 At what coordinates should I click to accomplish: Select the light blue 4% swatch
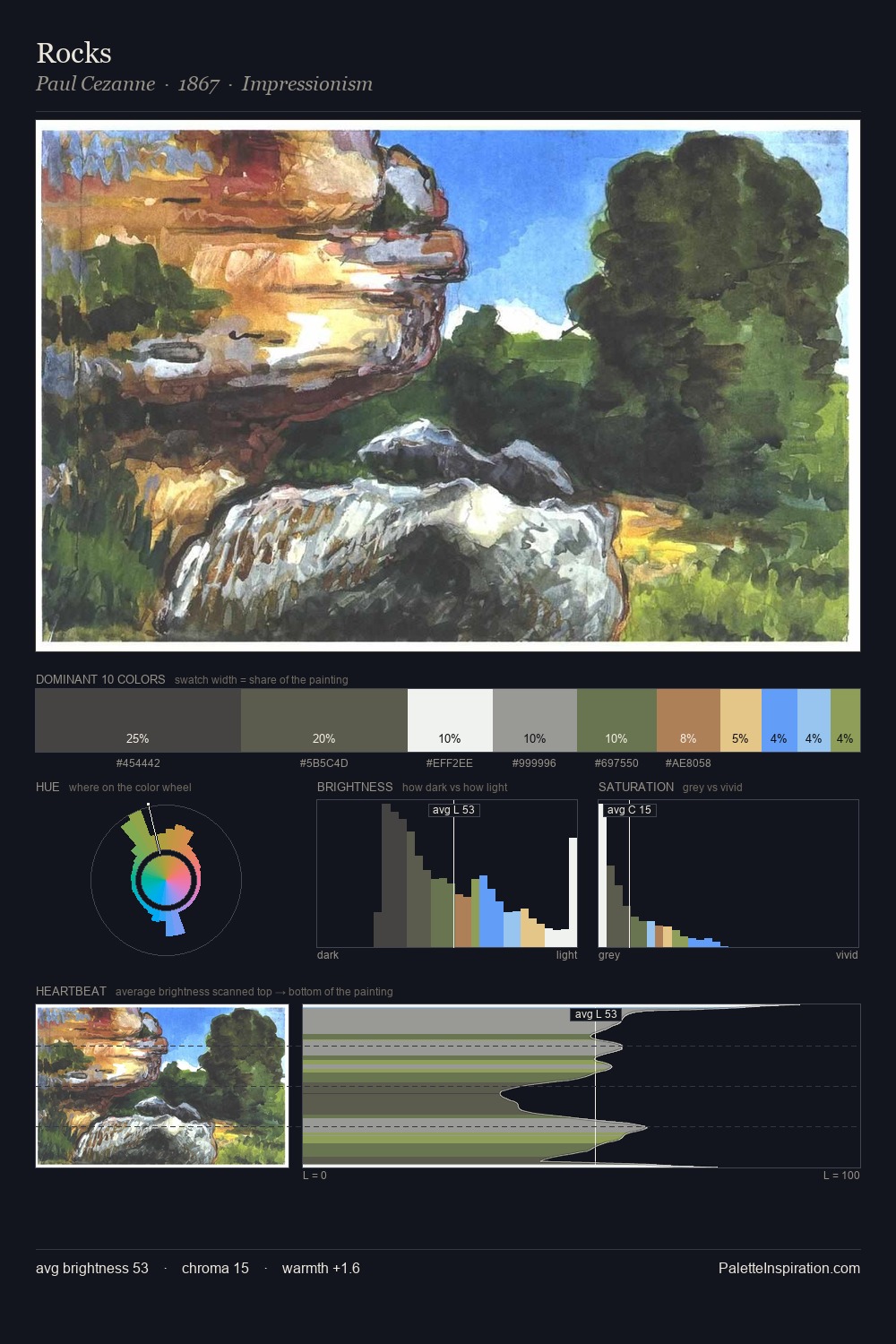(814, 720)
